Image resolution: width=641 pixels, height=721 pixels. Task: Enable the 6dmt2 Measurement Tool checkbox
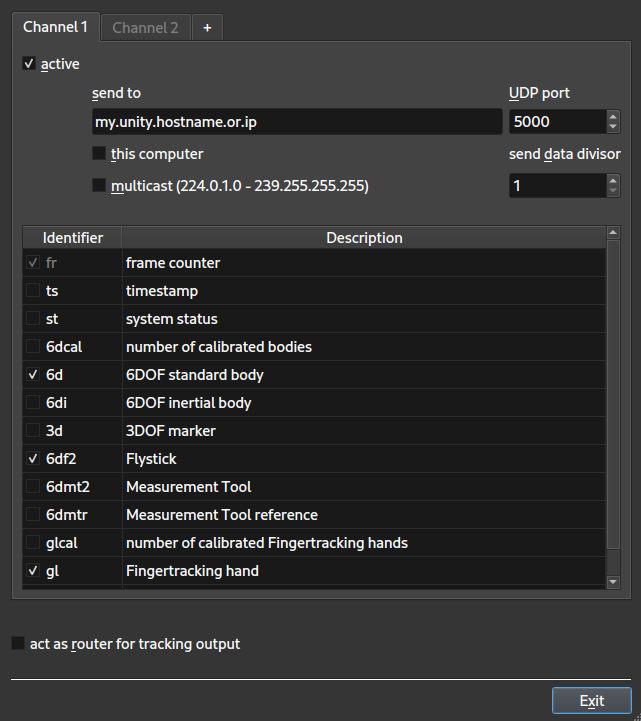click(33, 486)
